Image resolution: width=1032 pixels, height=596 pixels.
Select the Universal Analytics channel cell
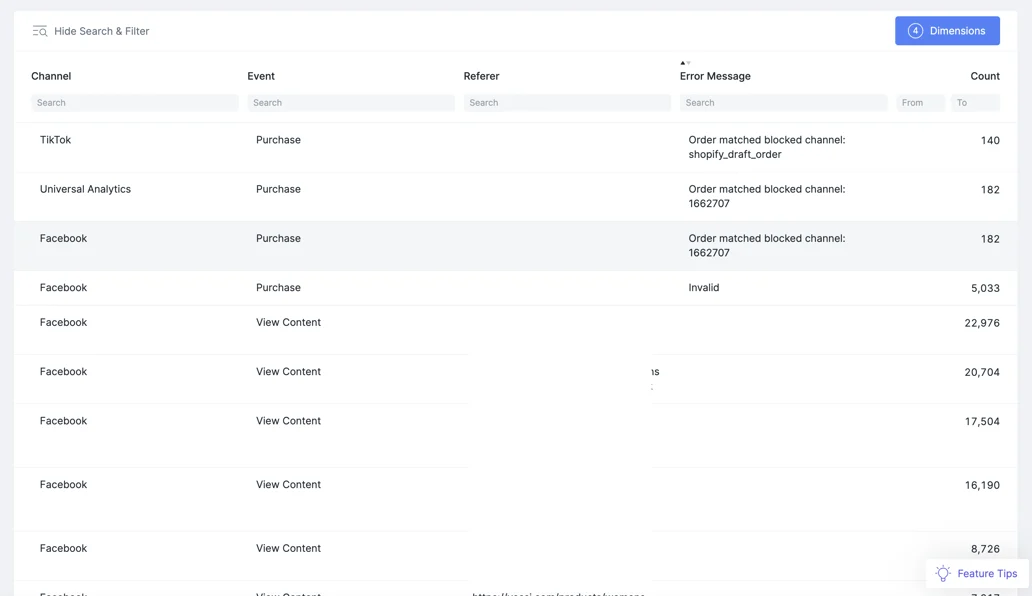[x=85, y=189]
